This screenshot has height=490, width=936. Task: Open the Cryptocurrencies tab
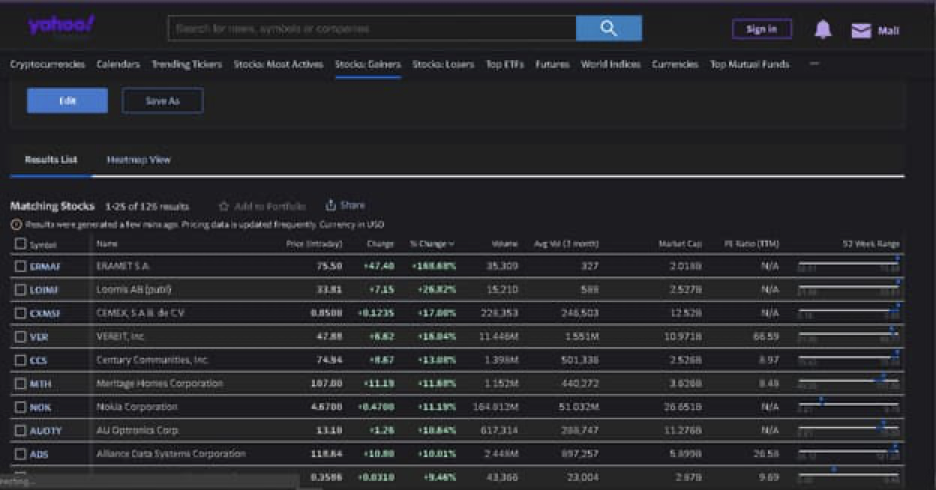pos(47,64)
